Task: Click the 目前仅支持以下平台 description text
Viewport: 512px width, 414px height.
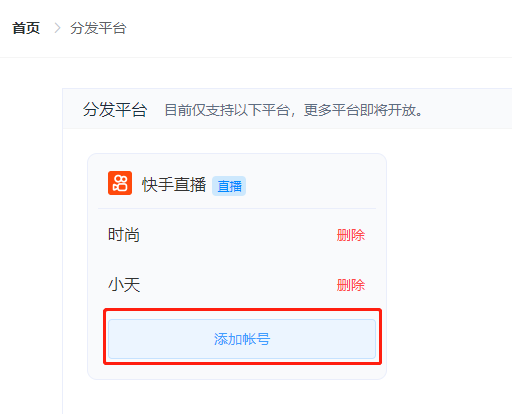Action: [x=293, y=110]
